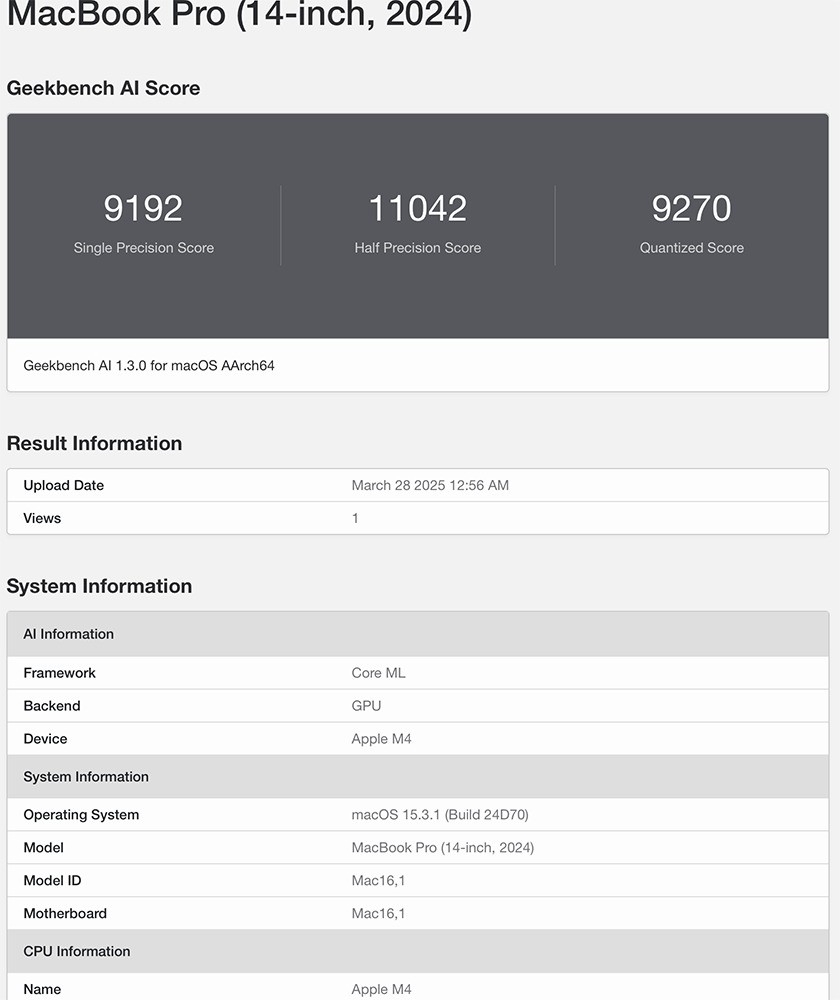Select the 9270 Quantized Score value

(691, 208)
